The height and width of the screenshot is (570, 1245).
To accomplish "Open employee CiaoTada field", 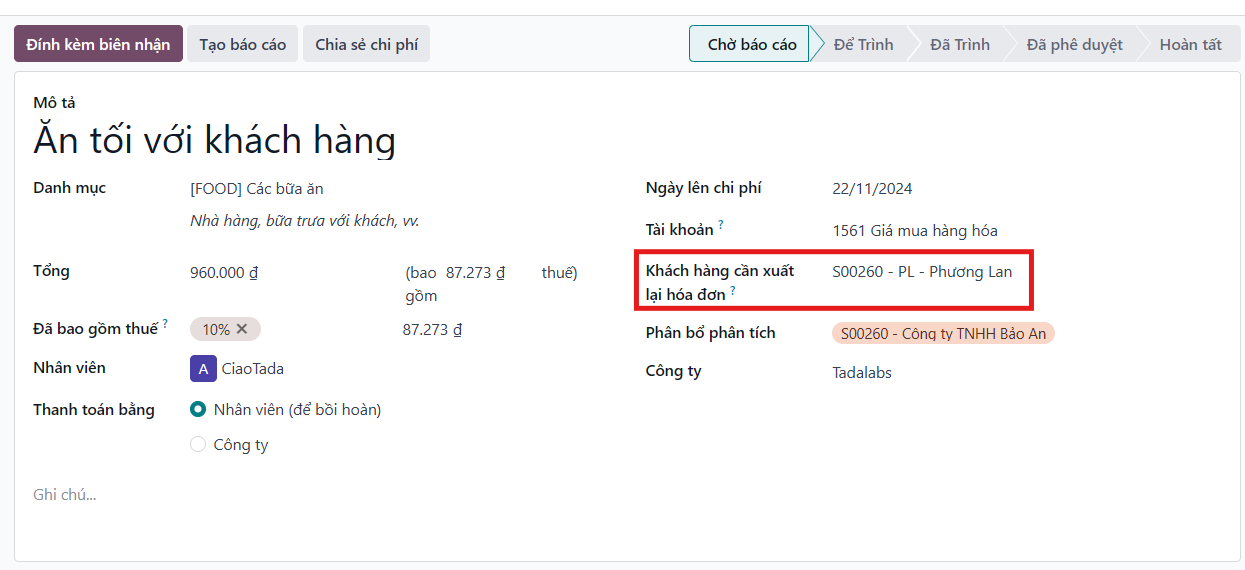I will tap(253, 369).
